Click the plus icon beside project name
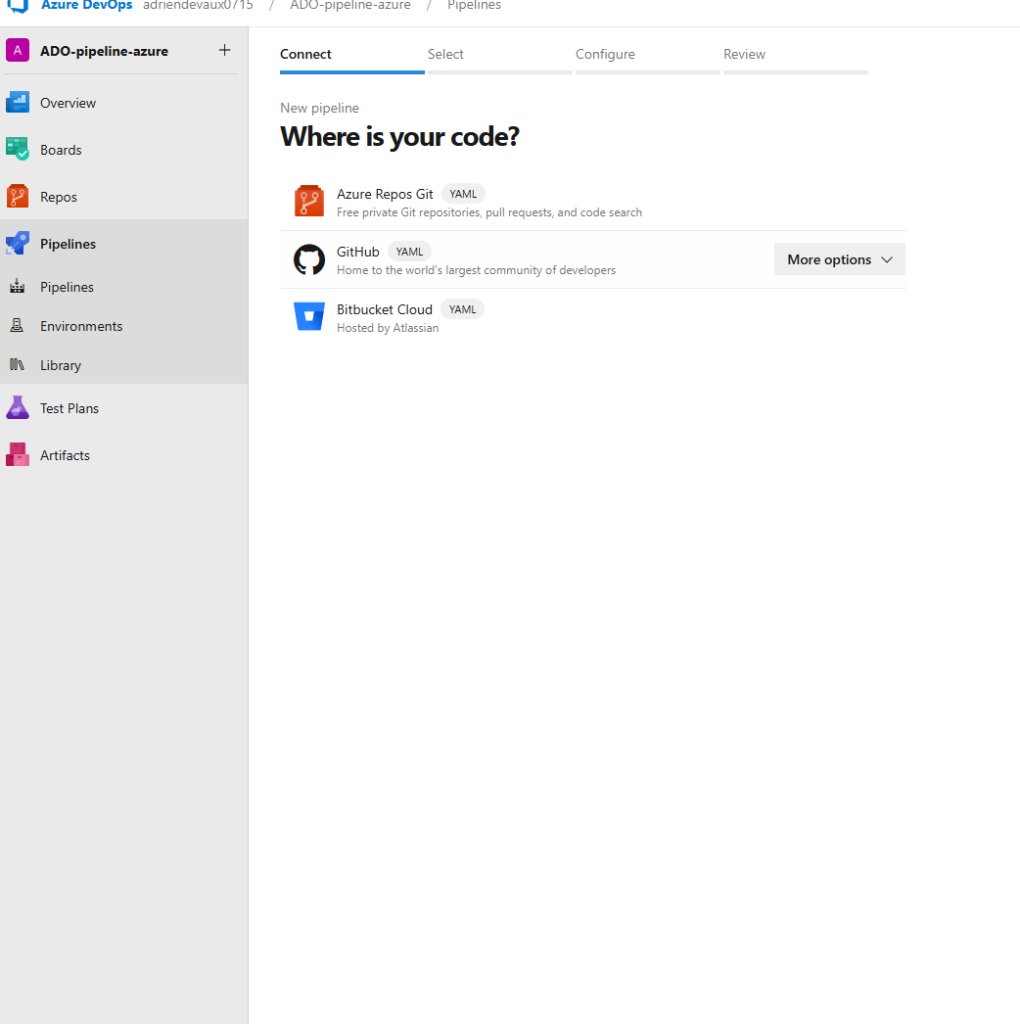 coord(224,50)
